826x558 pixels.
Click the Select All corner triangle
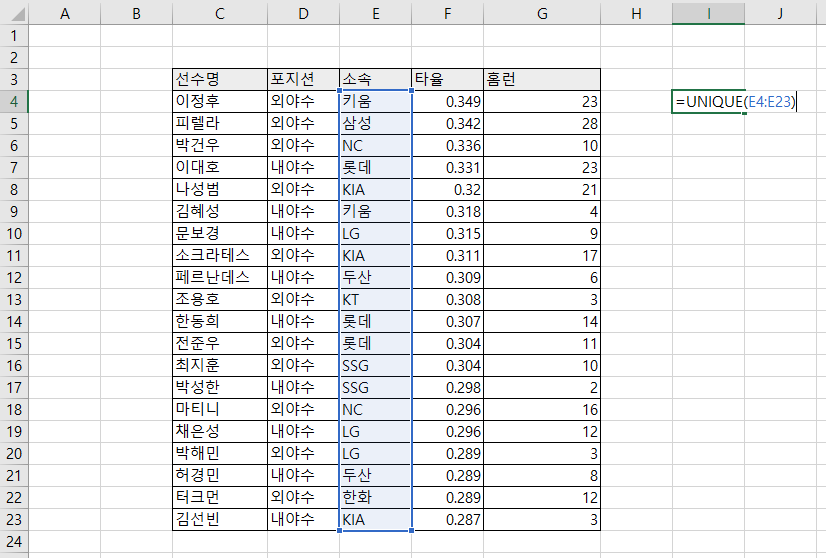click(18, 14)
